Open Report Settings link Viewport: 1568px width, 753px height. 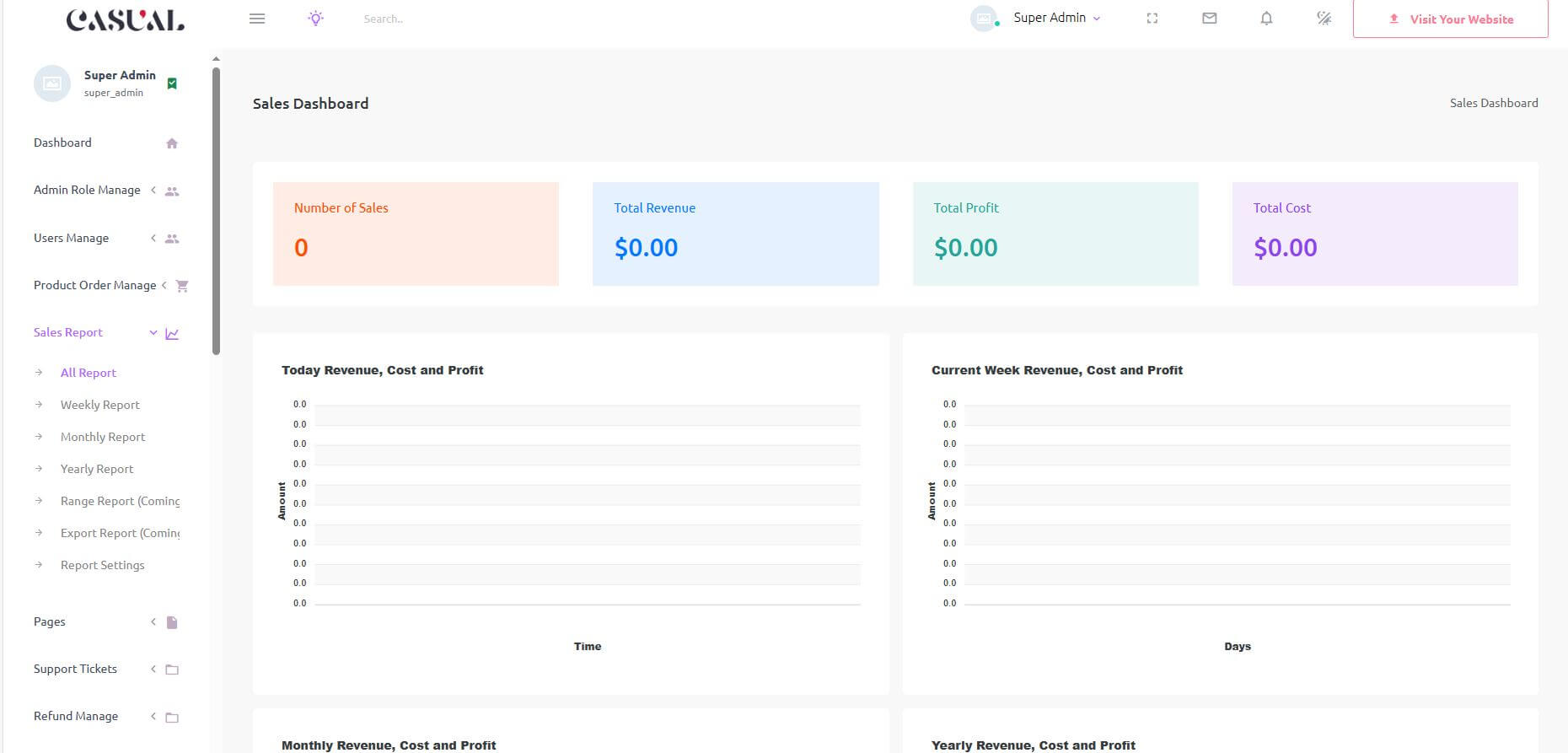point(102,566)
